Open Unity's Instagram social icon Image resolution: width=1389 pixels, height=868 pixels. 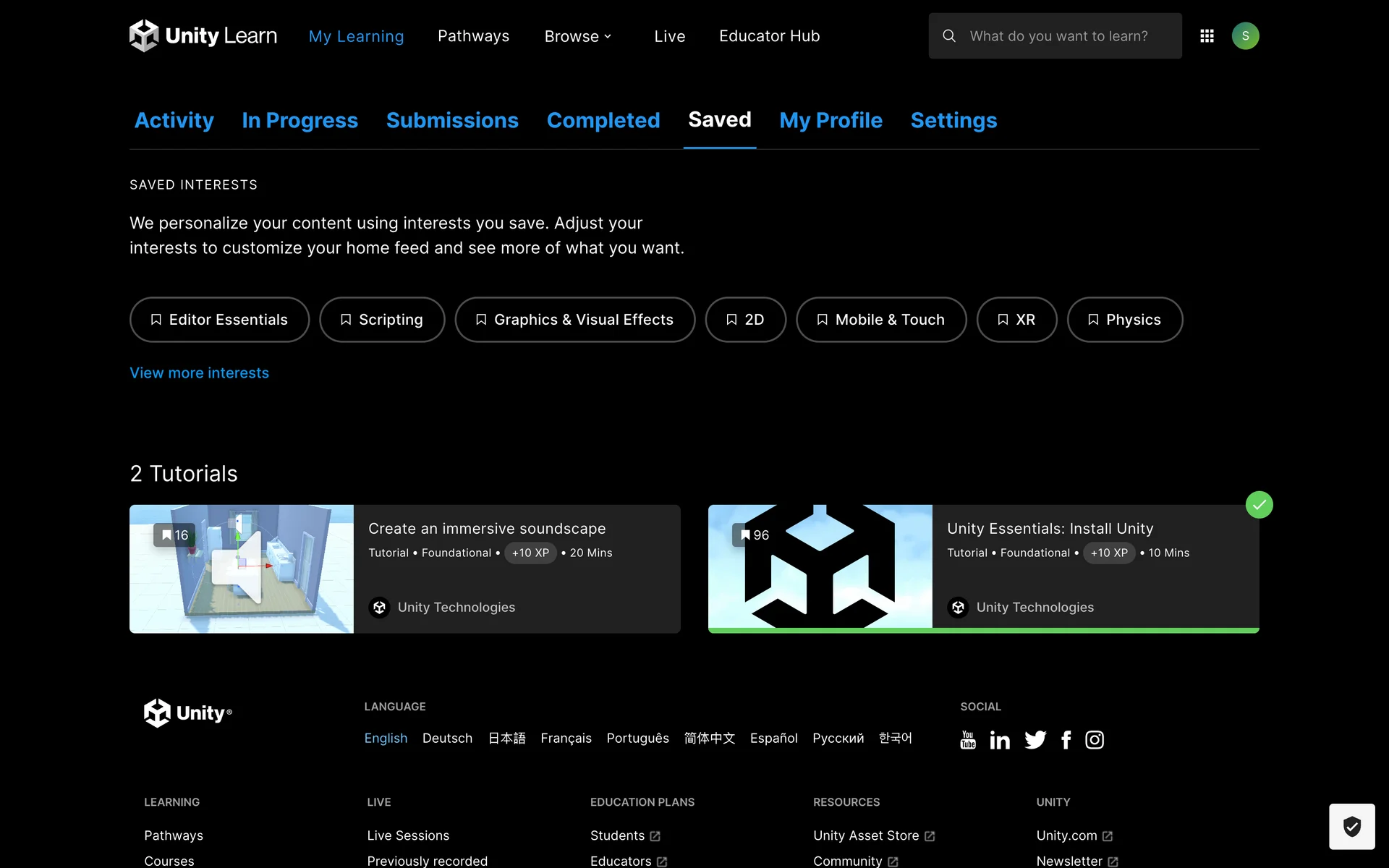click(1095, 739)
